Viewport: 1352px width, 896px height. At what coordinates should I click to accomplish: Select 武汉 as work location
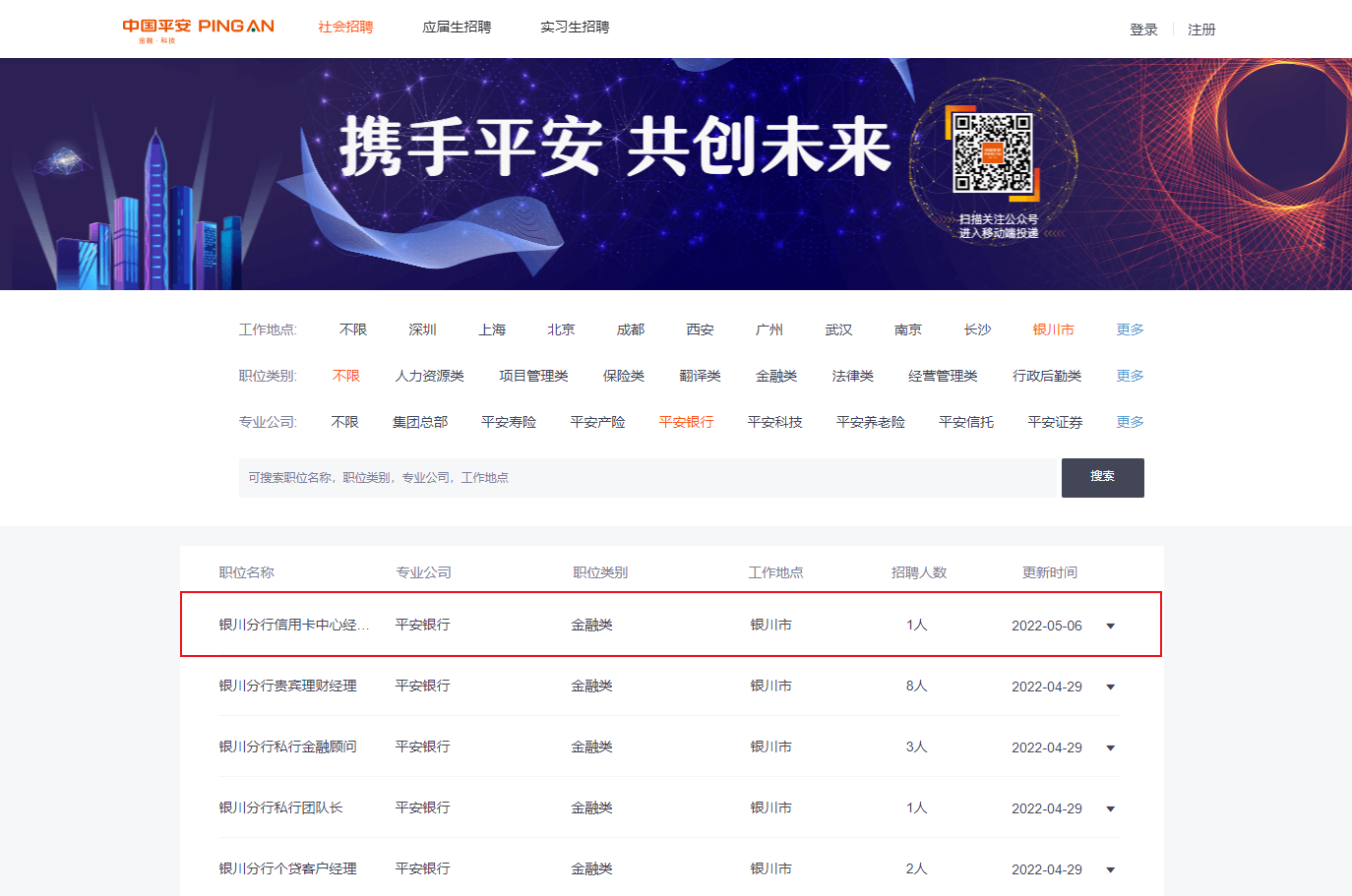click(x=838, y=329)
